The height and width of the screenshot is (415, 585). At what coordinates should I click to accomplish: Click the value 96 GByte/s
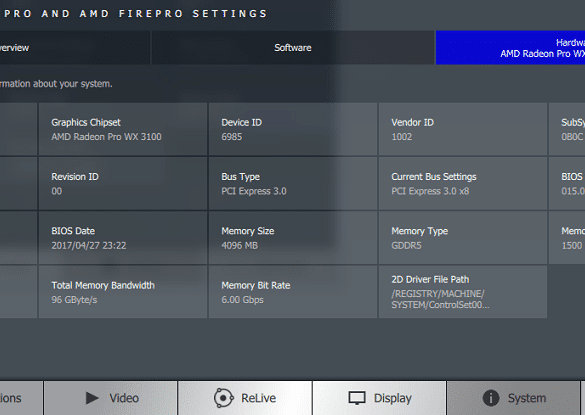(x=74, y=300)
